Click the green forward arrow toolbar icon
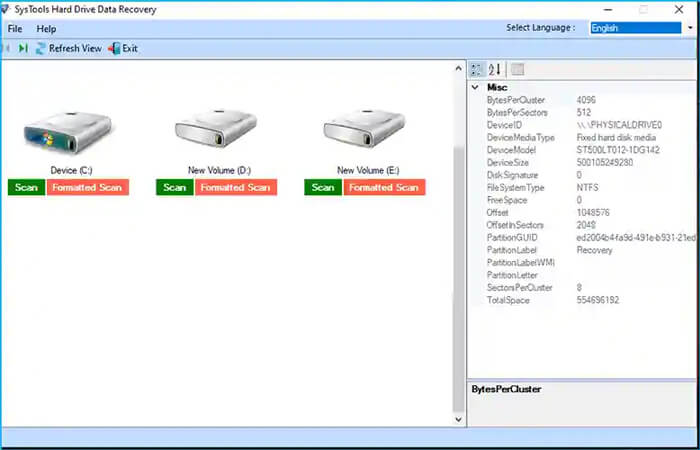700x450 pixels. [x=23, y=48]
